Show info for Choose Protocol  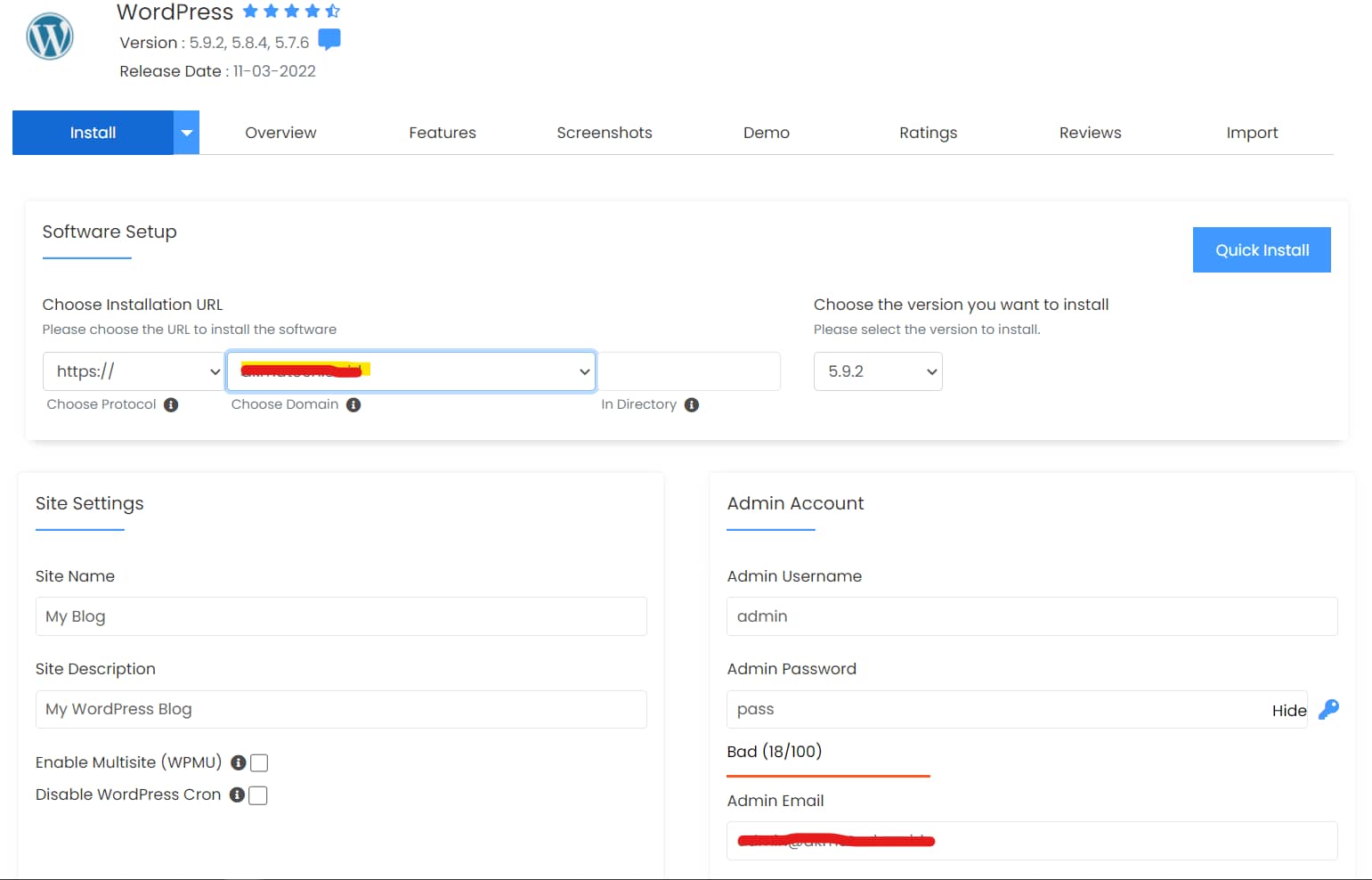tap(171, 404)
